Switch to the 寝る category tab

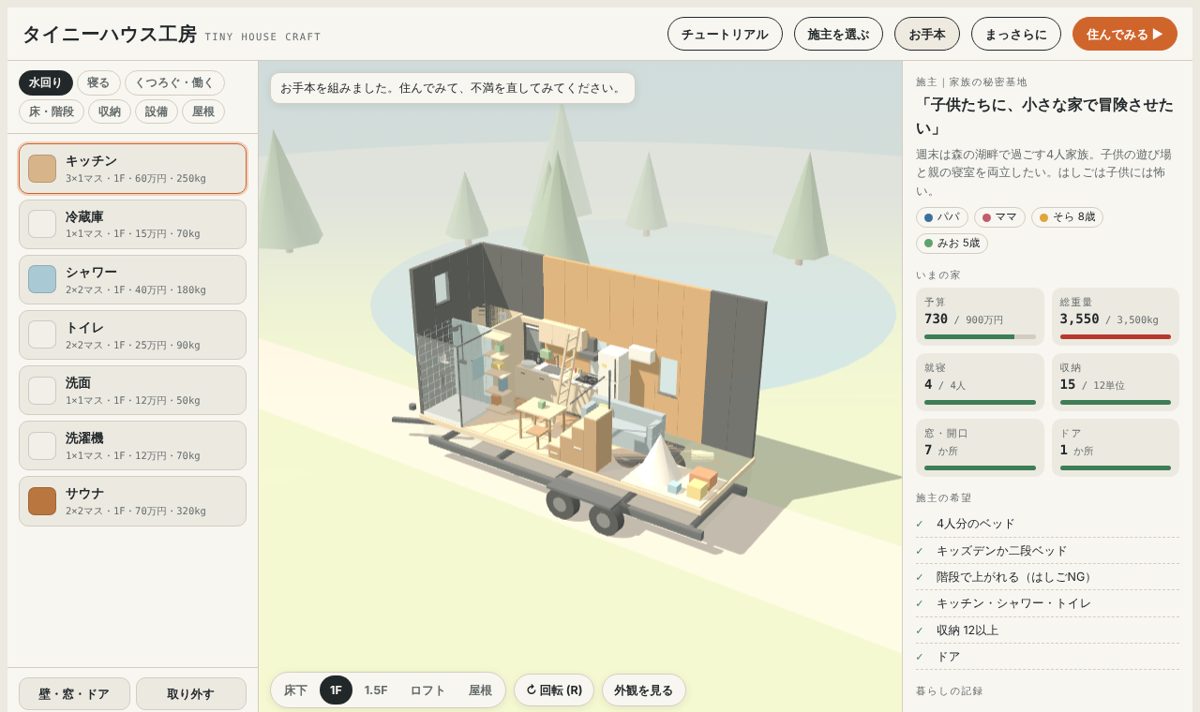click(x=99, y=83)
